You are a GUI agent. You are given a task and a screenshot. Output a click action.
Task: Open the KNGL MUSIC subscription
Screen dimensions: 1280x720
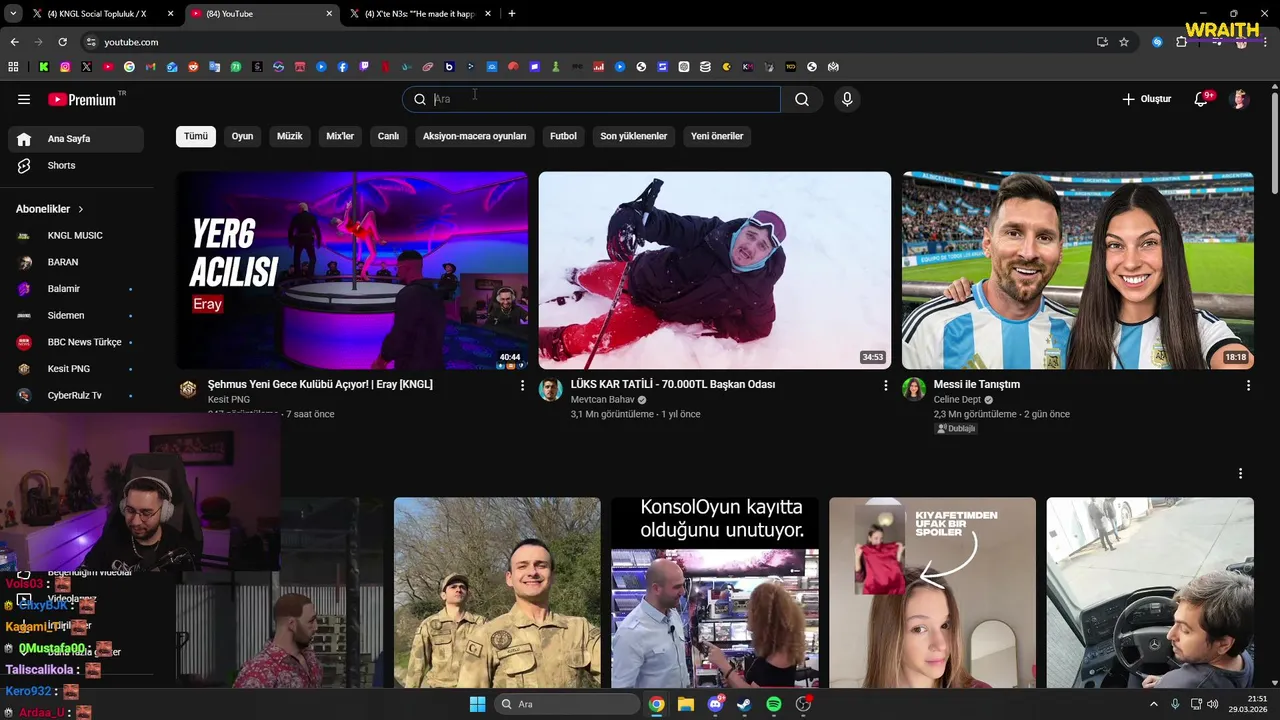coord(76,235)
